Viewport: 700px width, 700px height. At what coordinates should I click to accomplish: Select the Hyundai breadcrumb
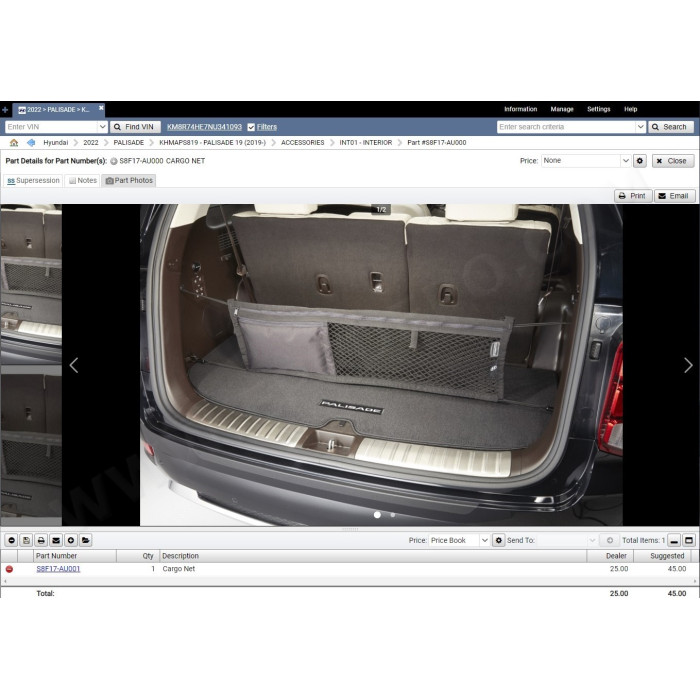click(x=55, y=142)
